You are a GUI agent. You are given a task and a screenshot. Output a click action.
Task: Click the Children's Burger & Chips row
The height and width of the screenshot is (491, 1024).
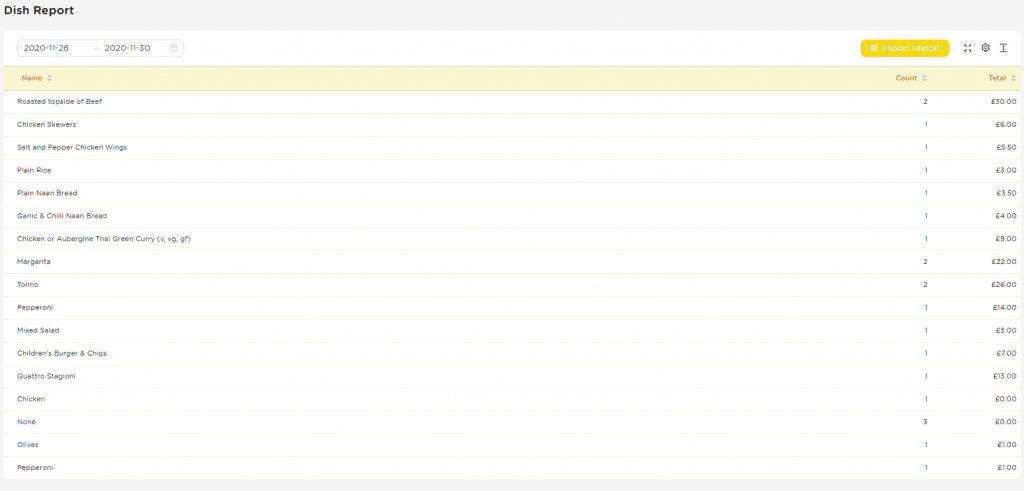512,354
